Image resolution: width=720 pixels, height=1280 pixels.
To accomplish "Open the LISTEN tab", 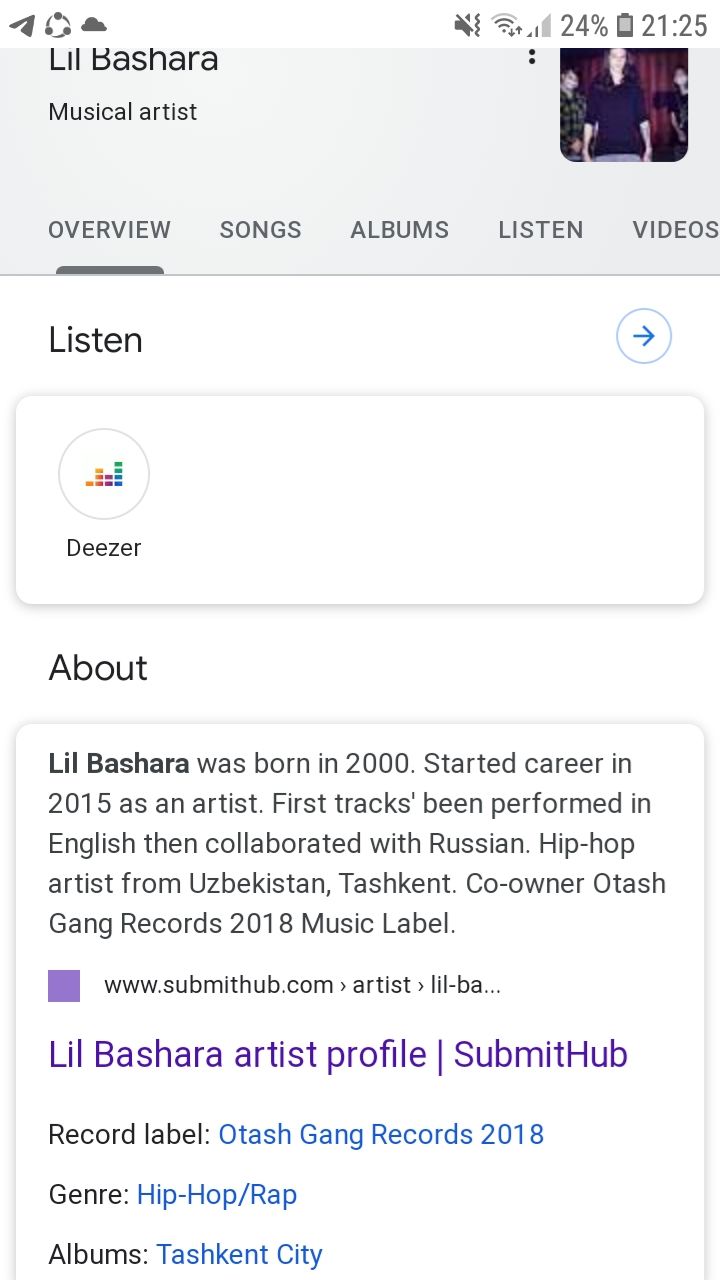I will (x=541, y=230).
